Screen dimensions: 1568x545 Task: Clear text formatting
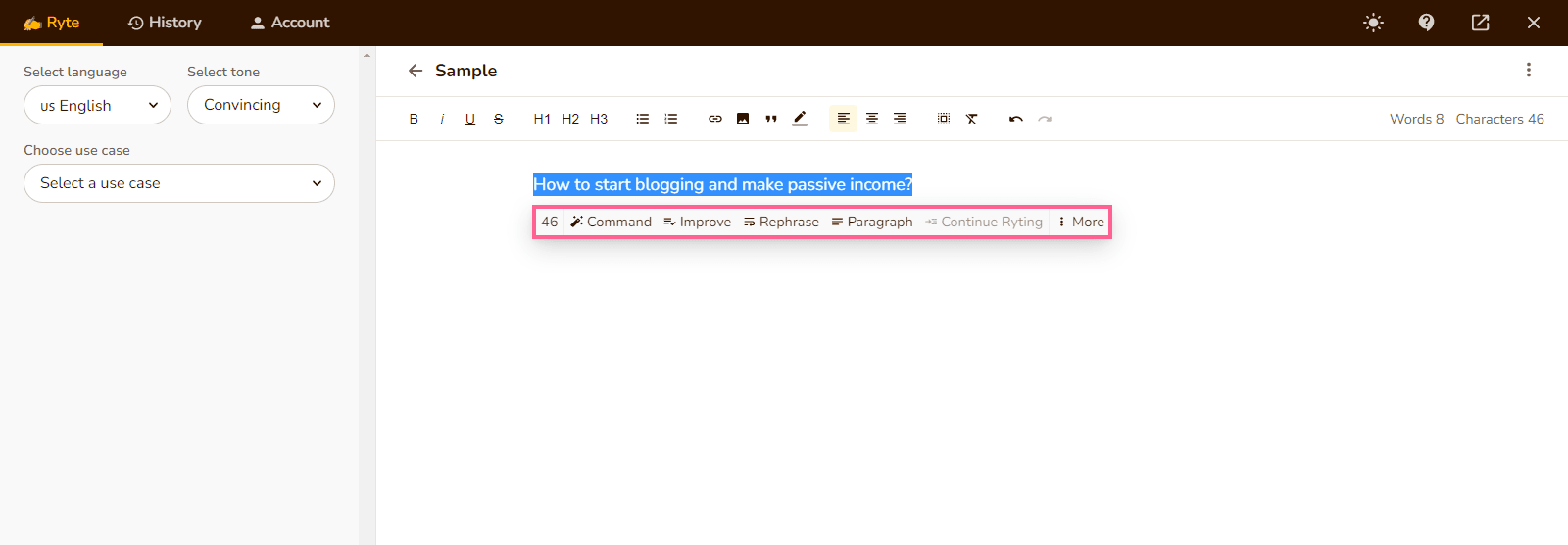(972, 119)
